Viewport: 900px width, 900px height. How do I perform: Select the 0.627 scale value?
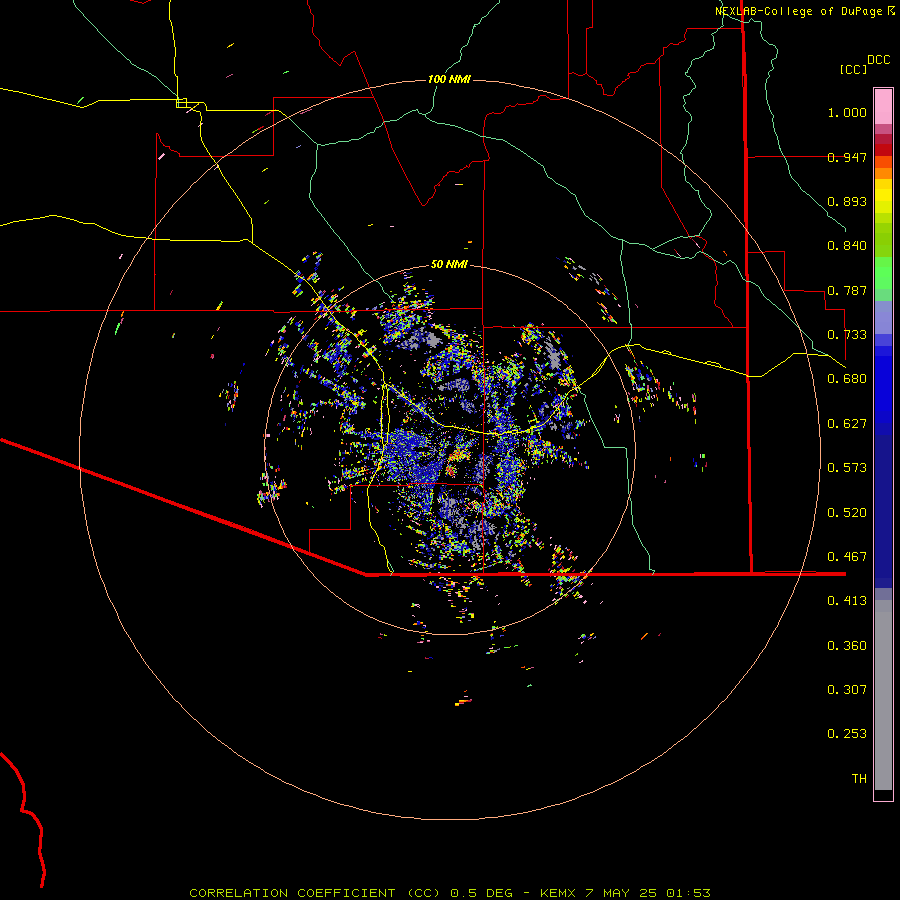click(x=847, y=424)
